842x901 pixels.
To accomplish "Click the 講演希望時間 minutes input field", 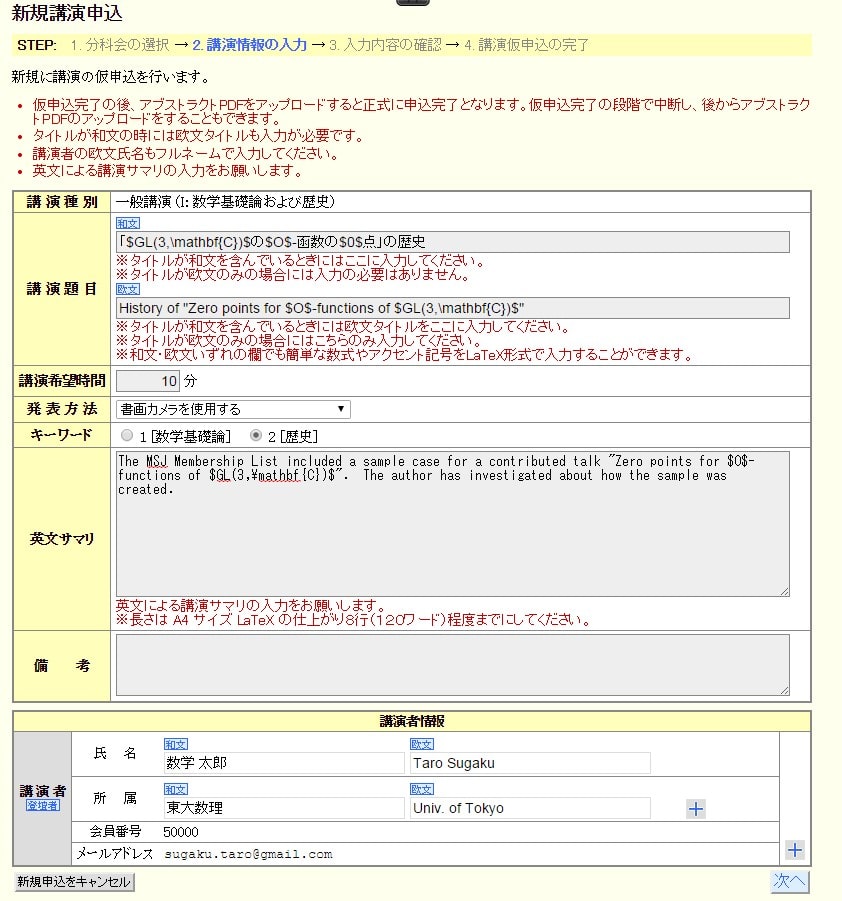I will click(x=148, y=381).
